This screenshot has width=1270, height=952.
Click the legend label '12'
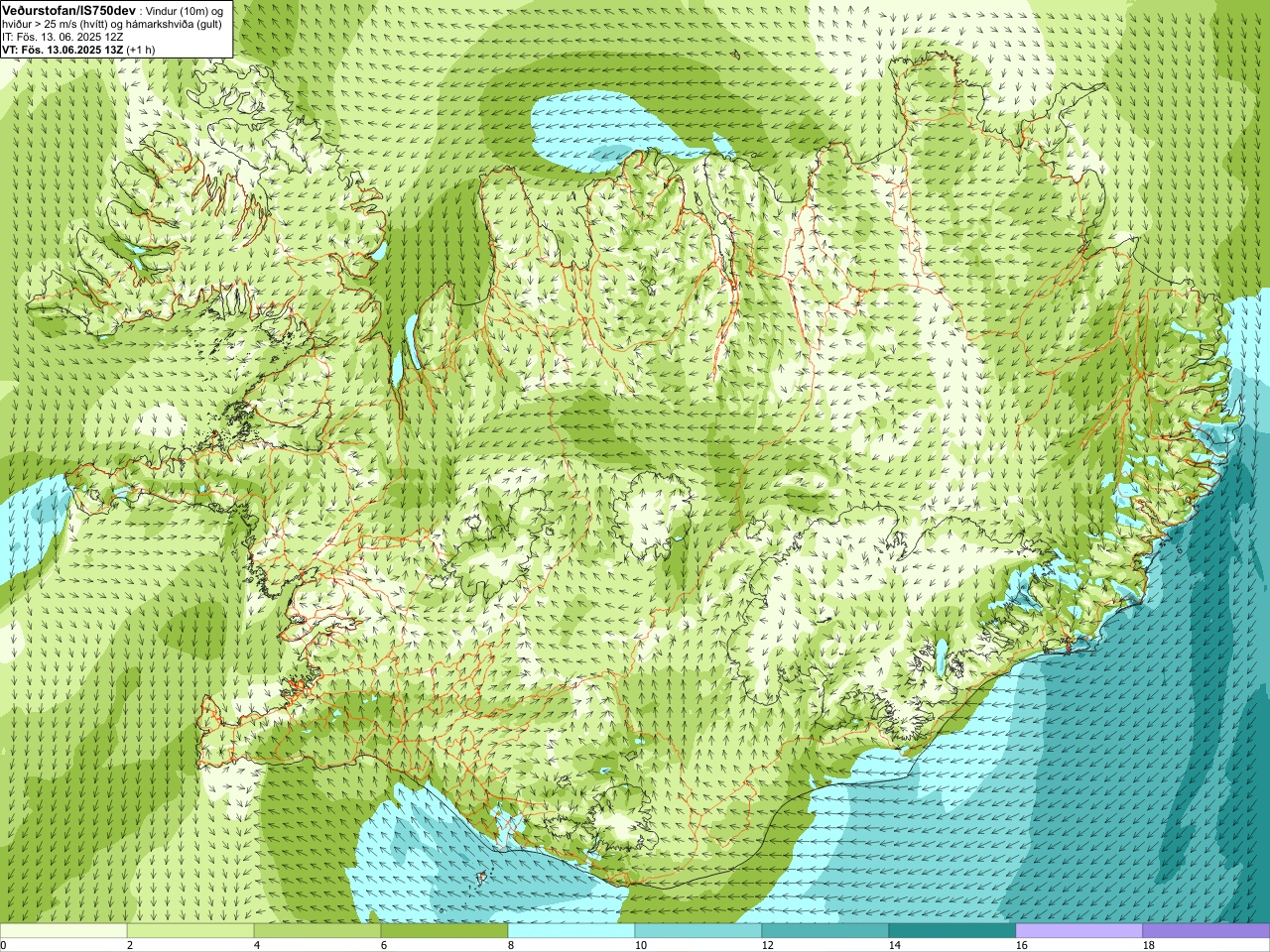768,945
